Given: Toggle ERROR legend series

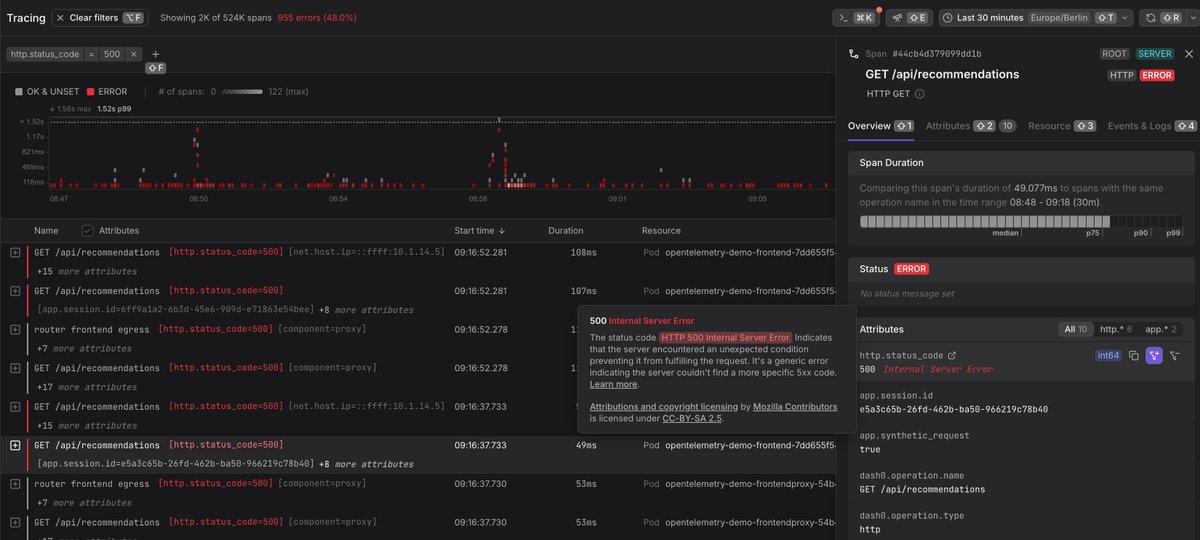Looking at the screenshot, I should 107,92.
